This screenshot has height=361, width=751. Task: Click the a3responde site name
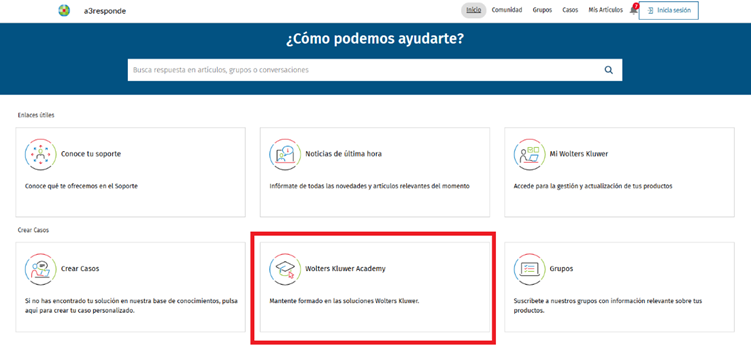pyautogui.click(x=104, y=11)
